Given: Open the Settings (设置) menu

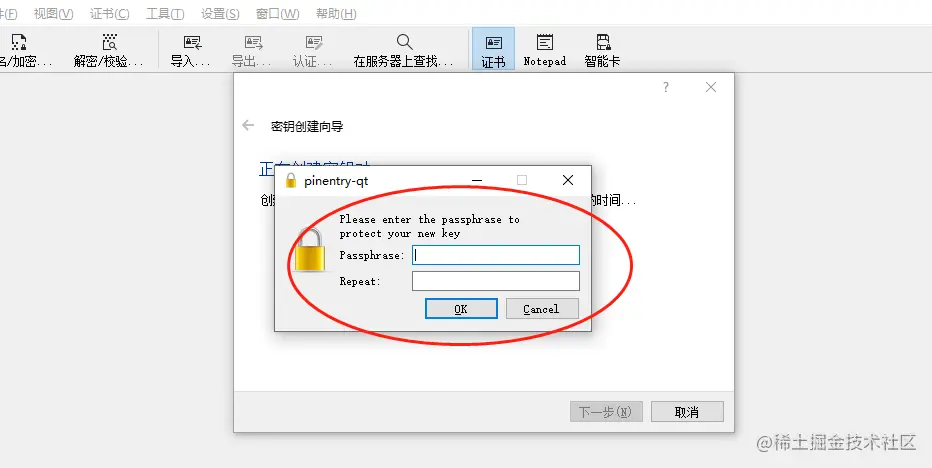Looking at the screenshot, I should pyautogui.click(x=221, y=13).
